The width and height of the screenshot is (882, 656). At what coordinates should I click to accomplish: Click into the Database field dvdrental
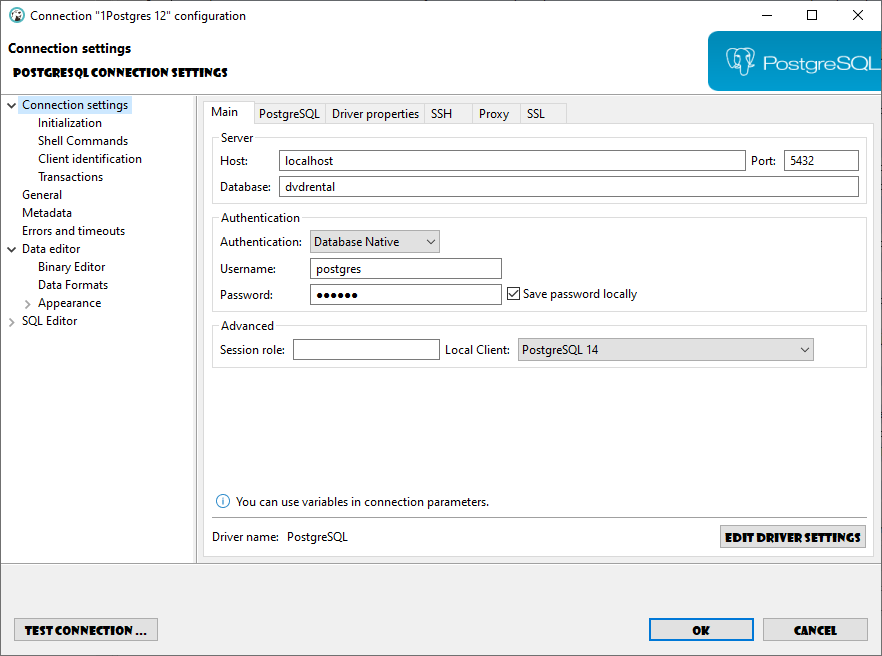(569, 187)
